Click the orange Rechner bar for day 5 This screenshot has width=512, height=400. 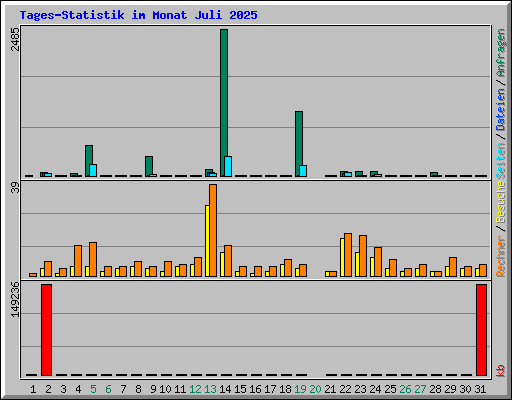93,259
